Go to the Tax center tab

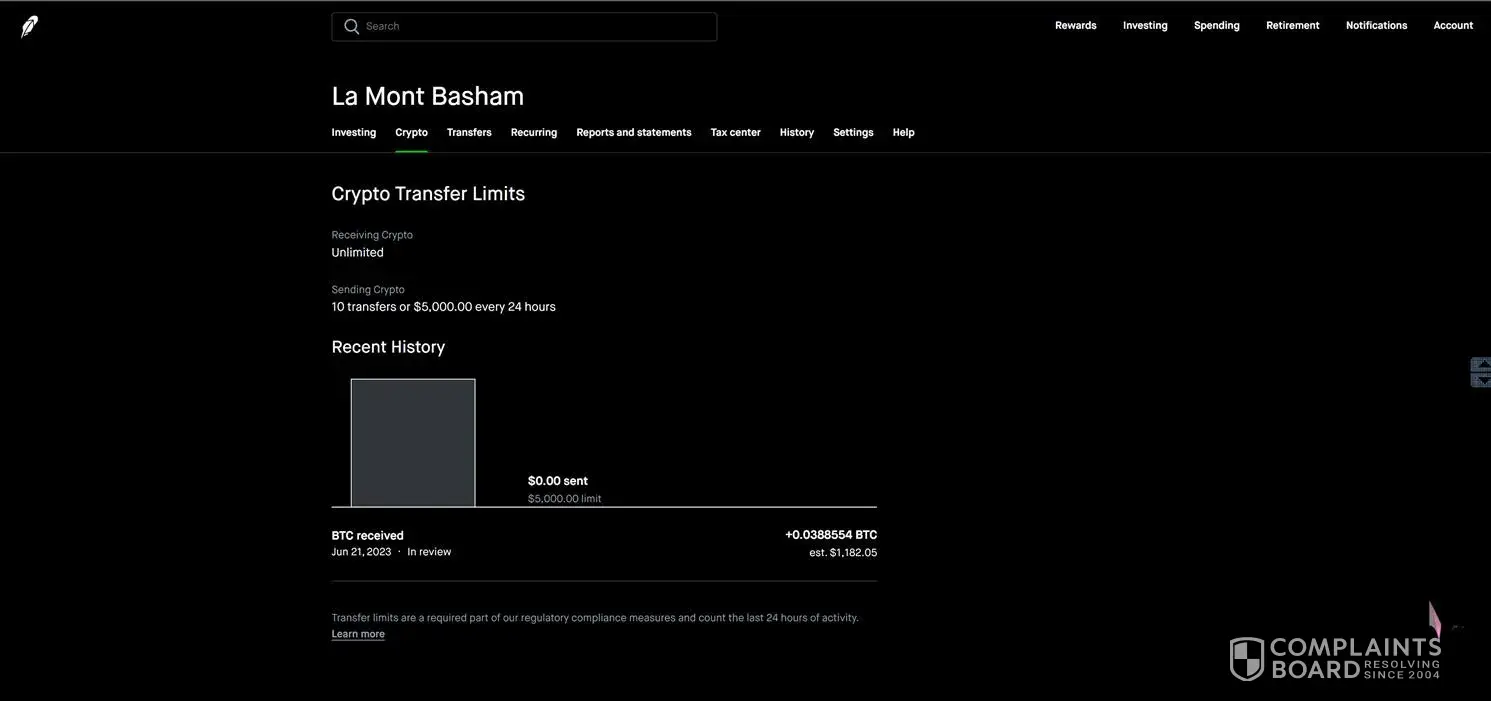(735, 133)
